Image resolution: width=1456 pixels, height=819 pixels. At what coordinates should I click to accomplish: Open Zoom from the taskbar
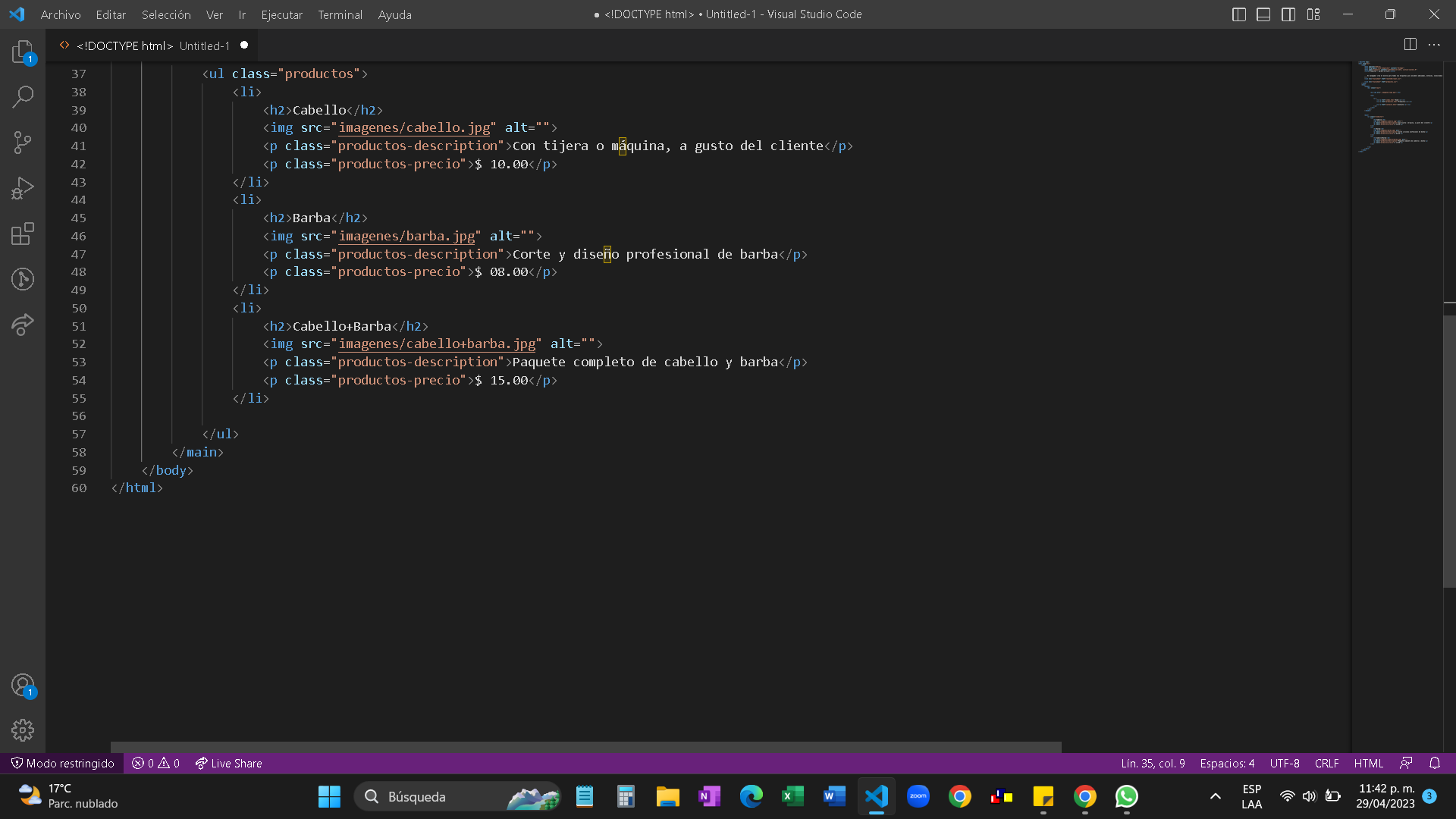point(918,796)
